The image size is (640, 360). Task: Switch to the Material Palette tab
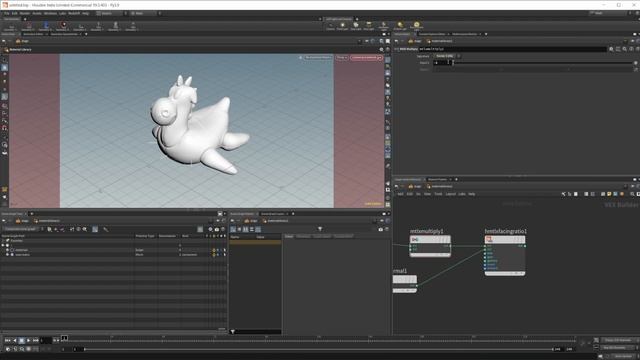437,179
